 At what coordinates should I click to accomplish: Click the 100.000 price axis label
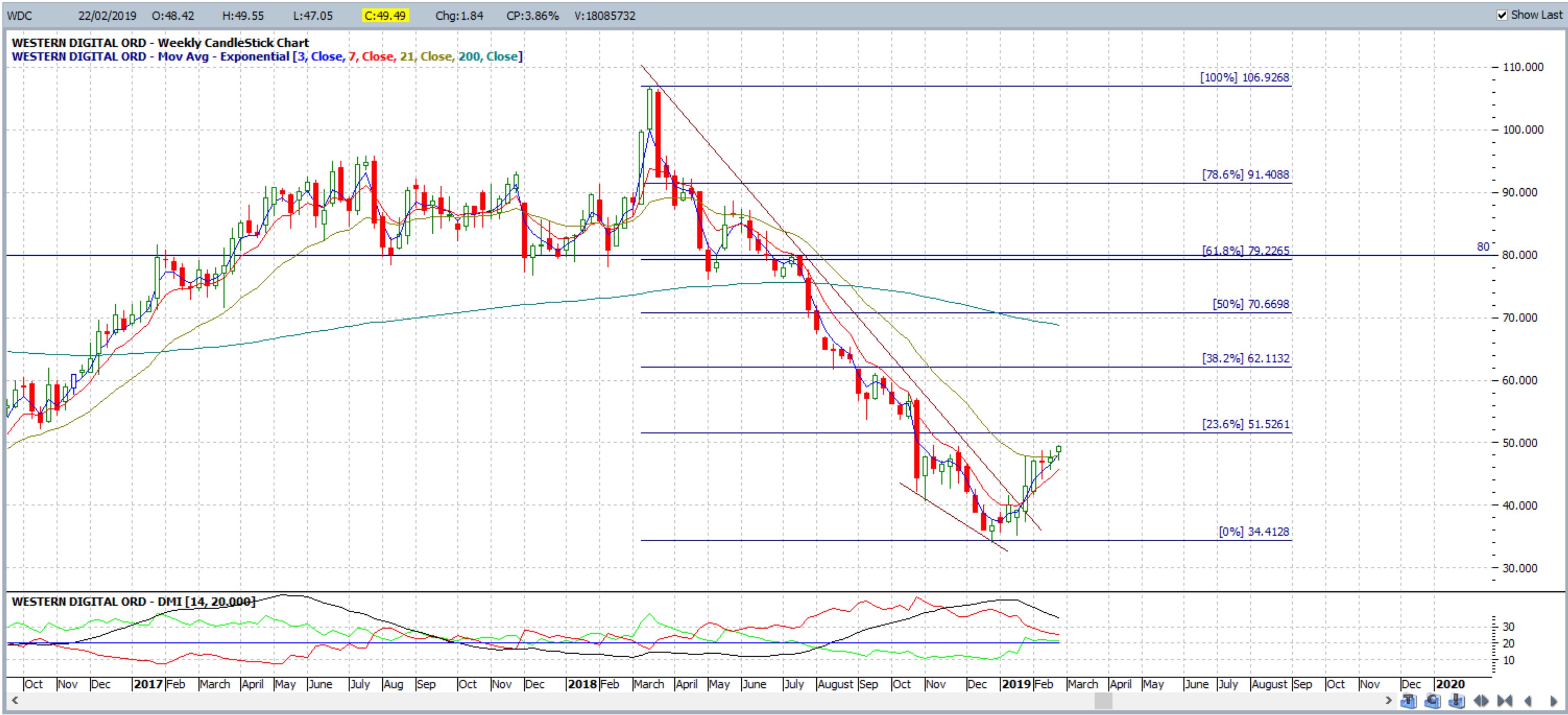(1523, 130)
